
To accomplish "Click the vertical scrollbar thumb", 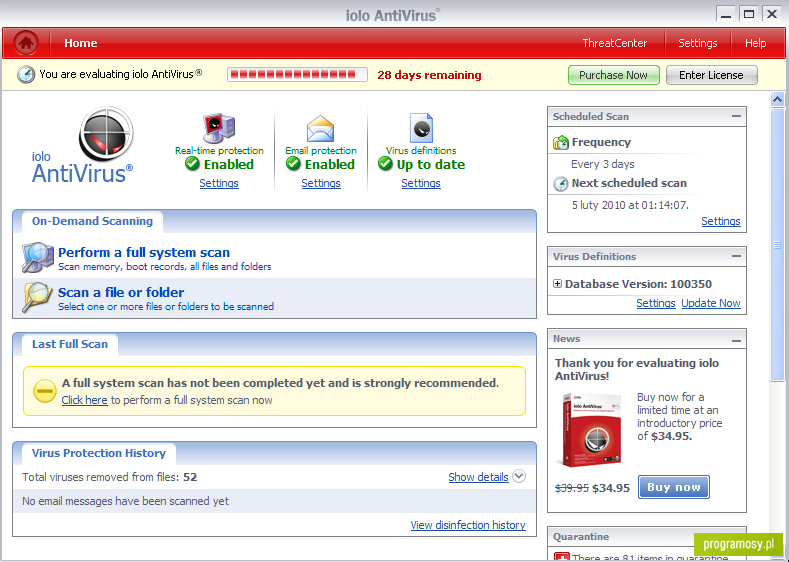I will pos(777,245).
